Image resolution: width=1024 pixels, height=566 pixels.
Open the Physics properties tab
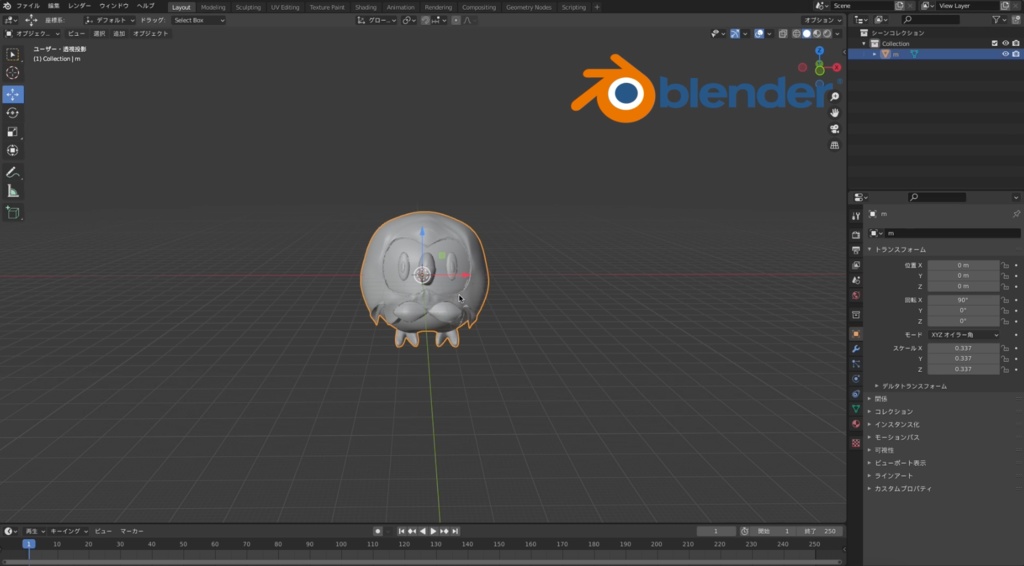[856, 379]
